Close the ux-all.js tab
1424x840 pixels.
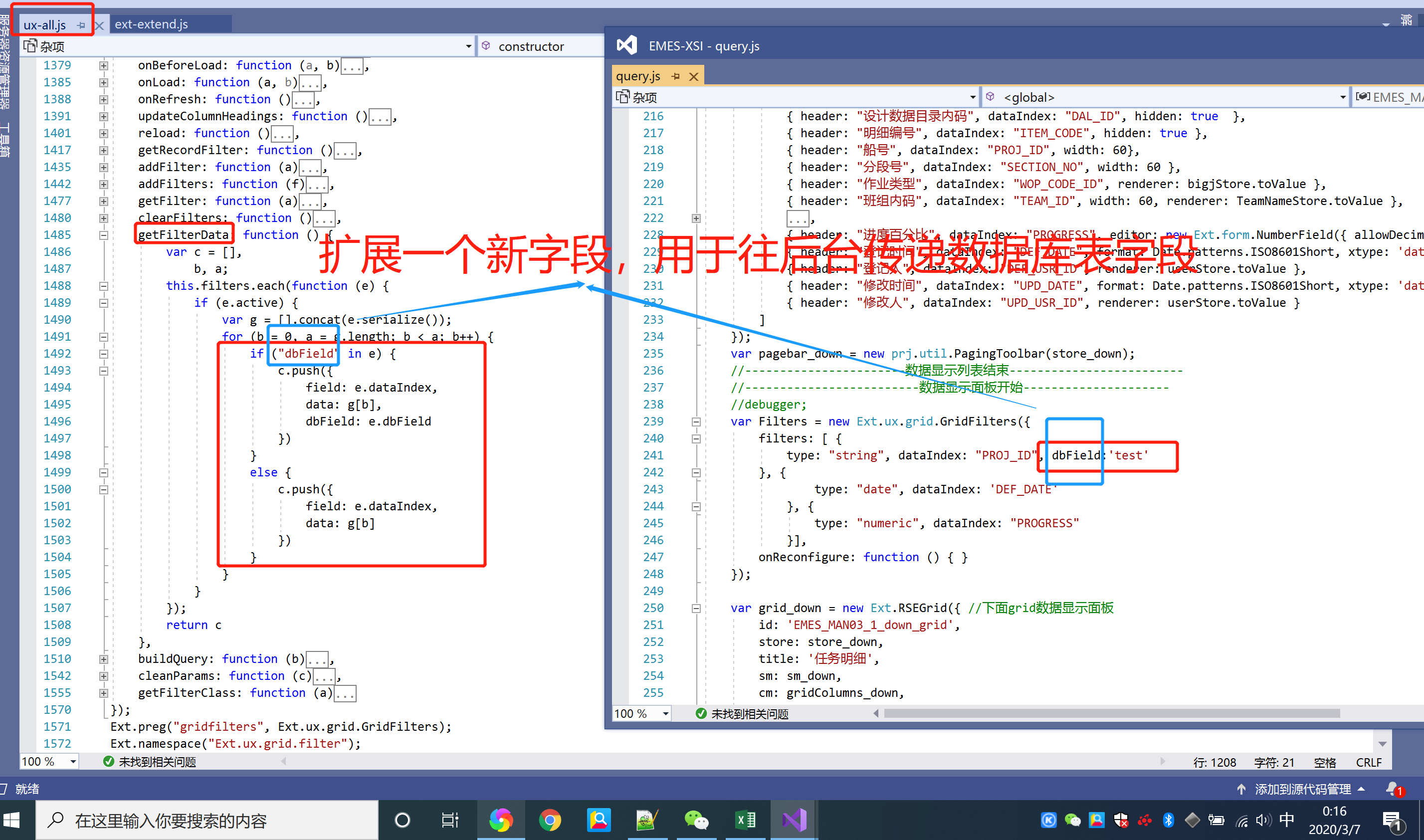[99, 25]
